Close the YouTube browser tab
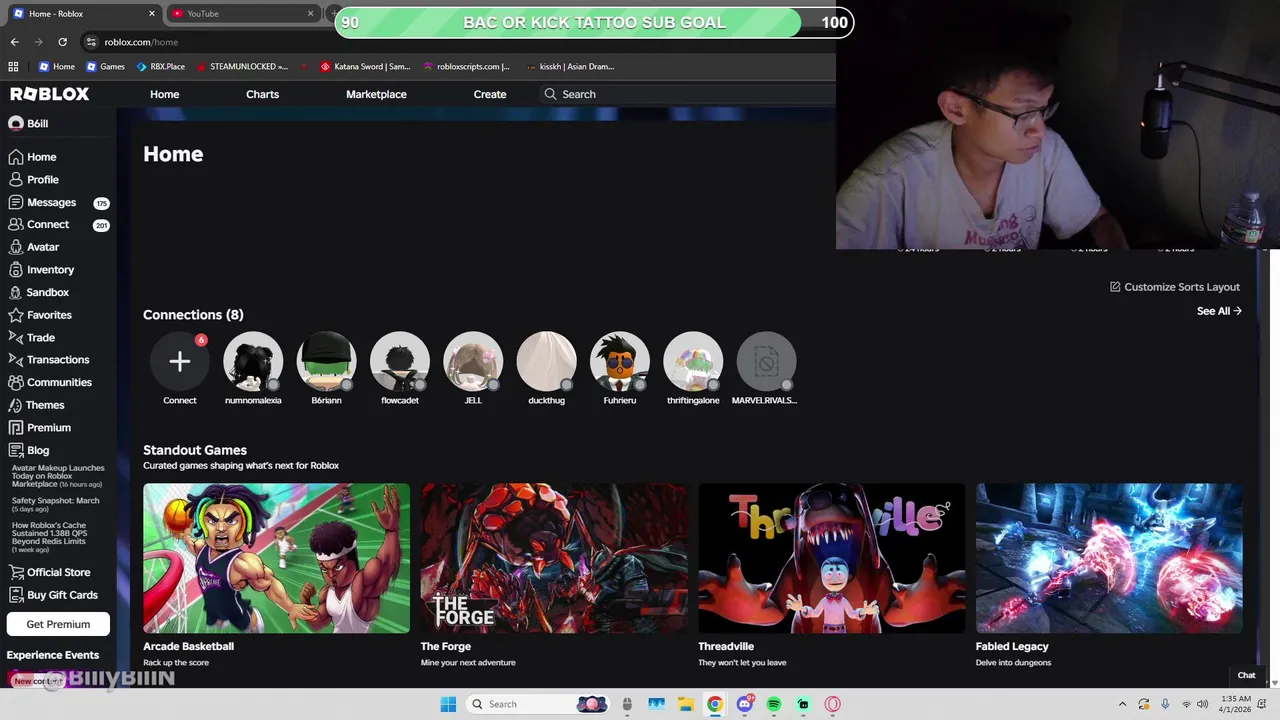 point(310,14)
